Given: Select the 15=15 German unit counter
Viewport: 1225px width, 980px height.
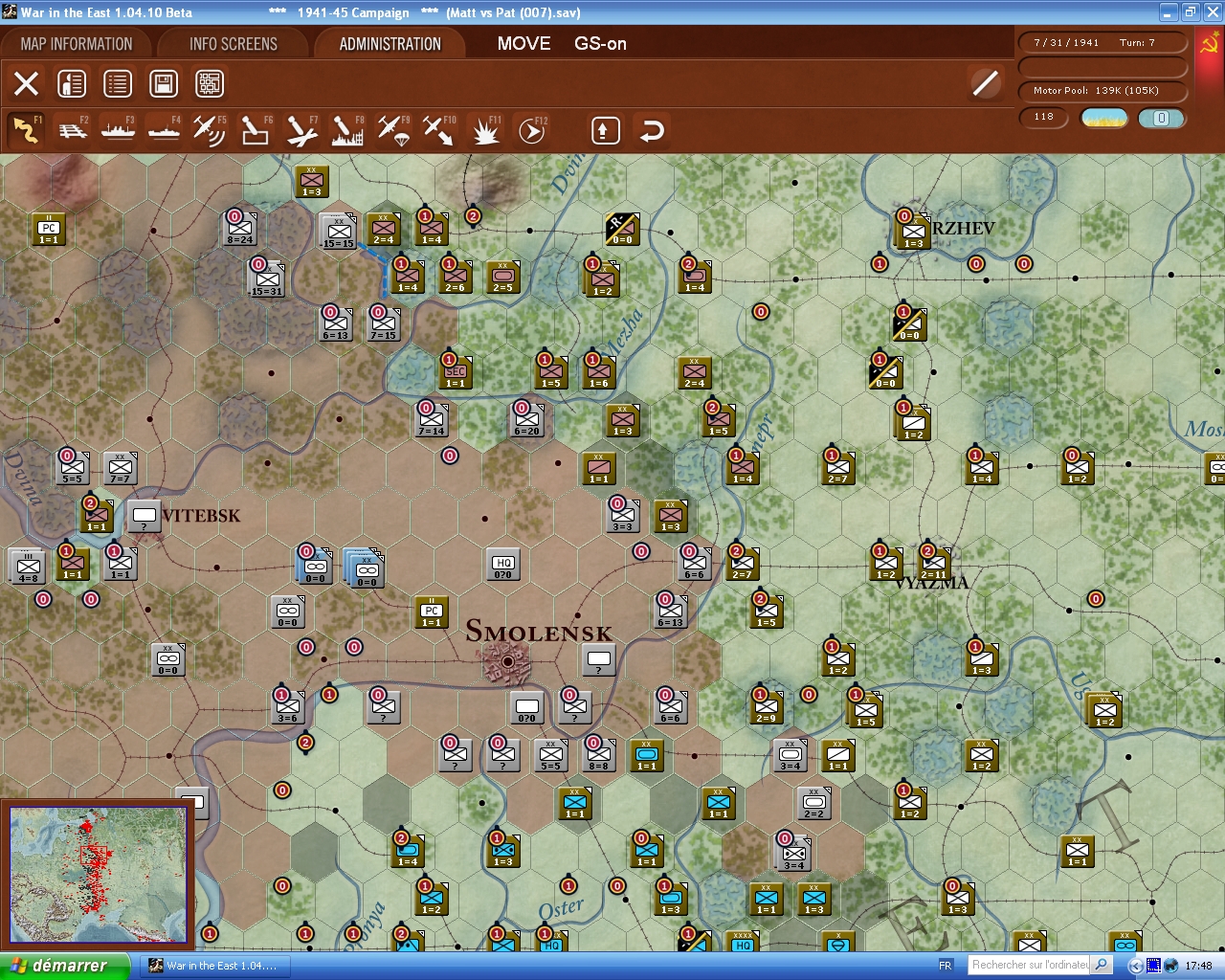Looking at the screenshot, I should tap(337, 230).
